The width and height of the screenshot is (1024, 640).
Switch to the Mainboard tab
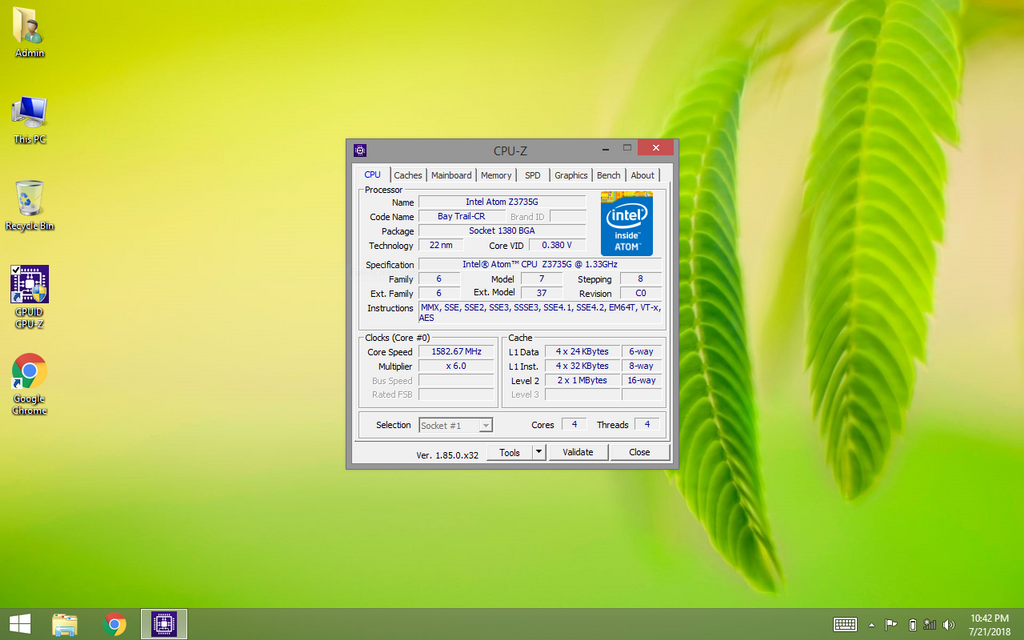click(x=451, y=175)
